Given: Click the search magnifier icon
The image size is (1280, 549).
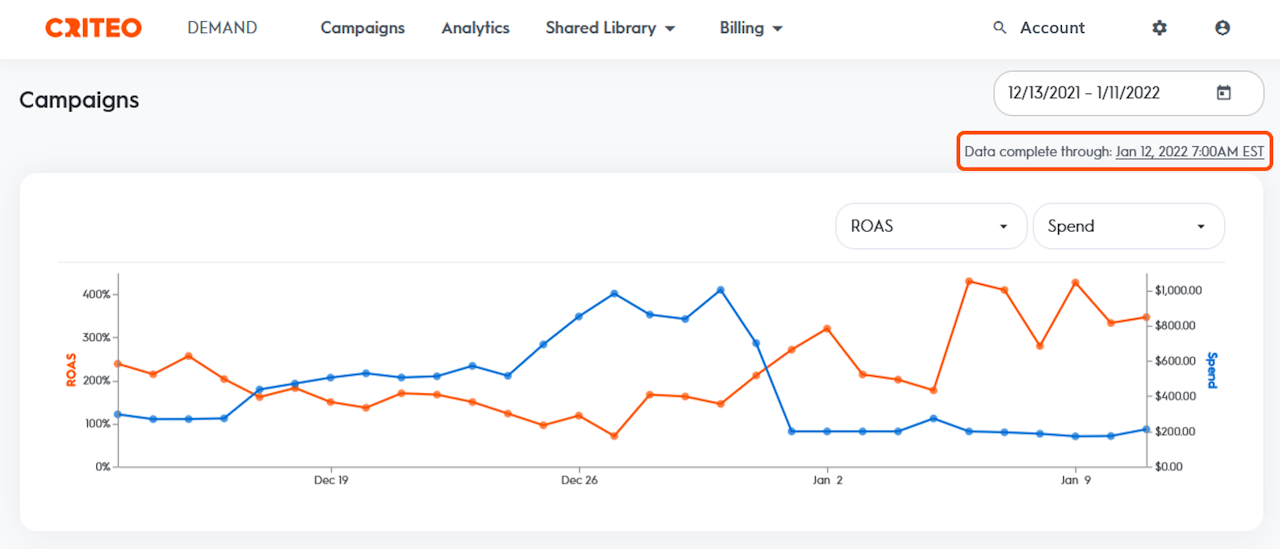Looking at the screenshot, I should (x=999, y=28).
